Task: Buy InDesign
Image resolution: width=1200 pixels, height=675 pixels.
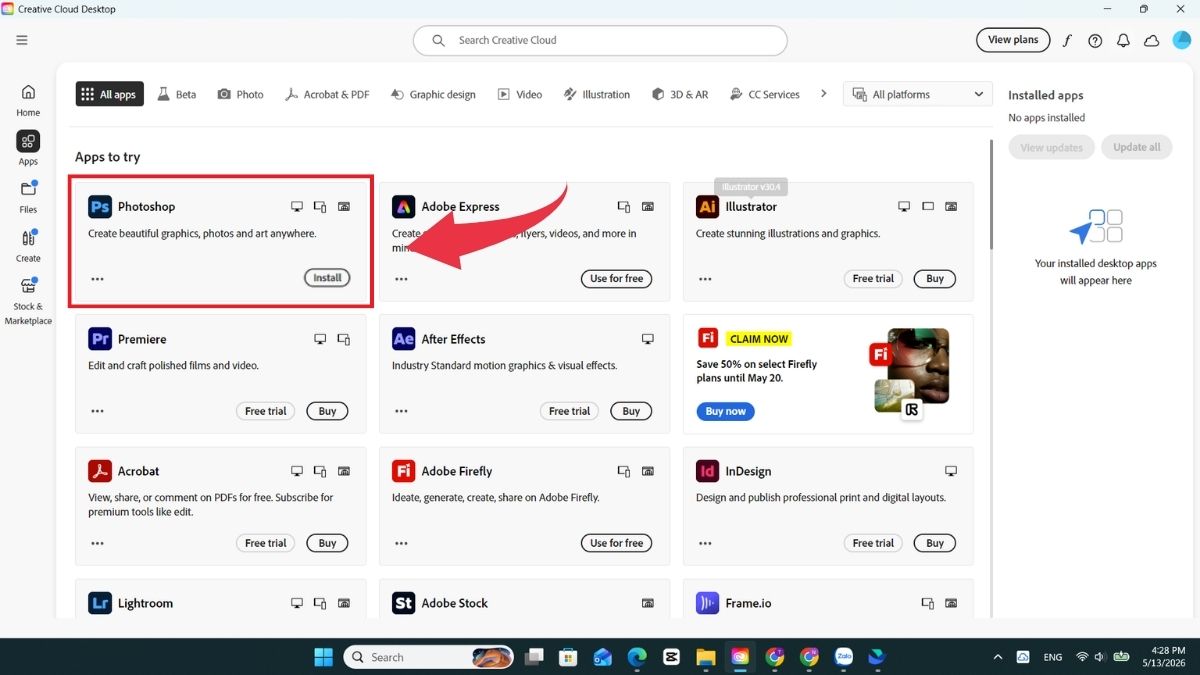Action: tap(935, 543)
